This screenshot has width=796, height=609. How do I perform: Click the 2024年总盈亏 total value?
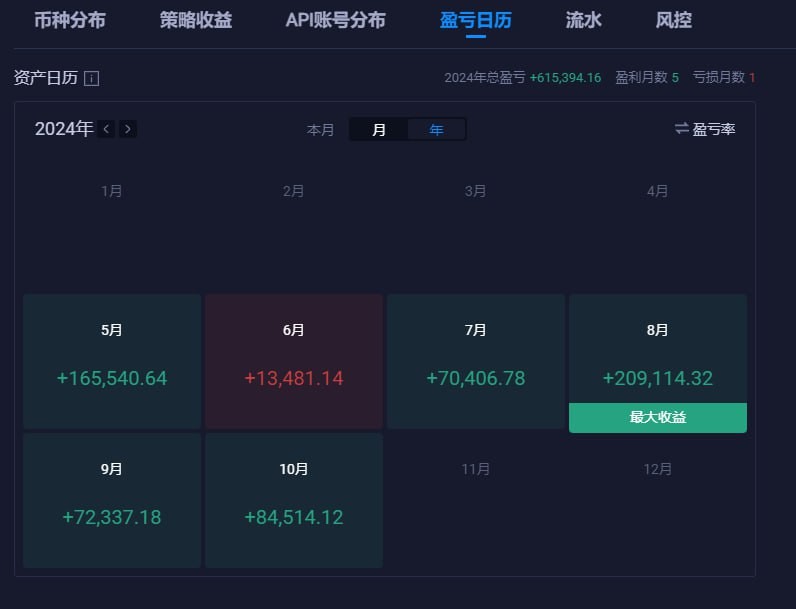pos(565,78)
